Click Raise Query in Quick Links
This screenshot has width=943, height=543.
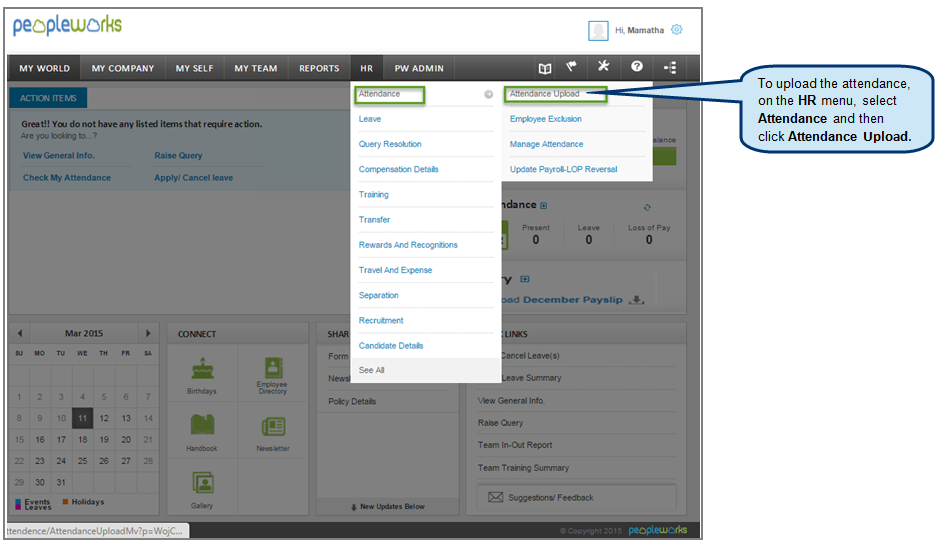coord(500,423)
